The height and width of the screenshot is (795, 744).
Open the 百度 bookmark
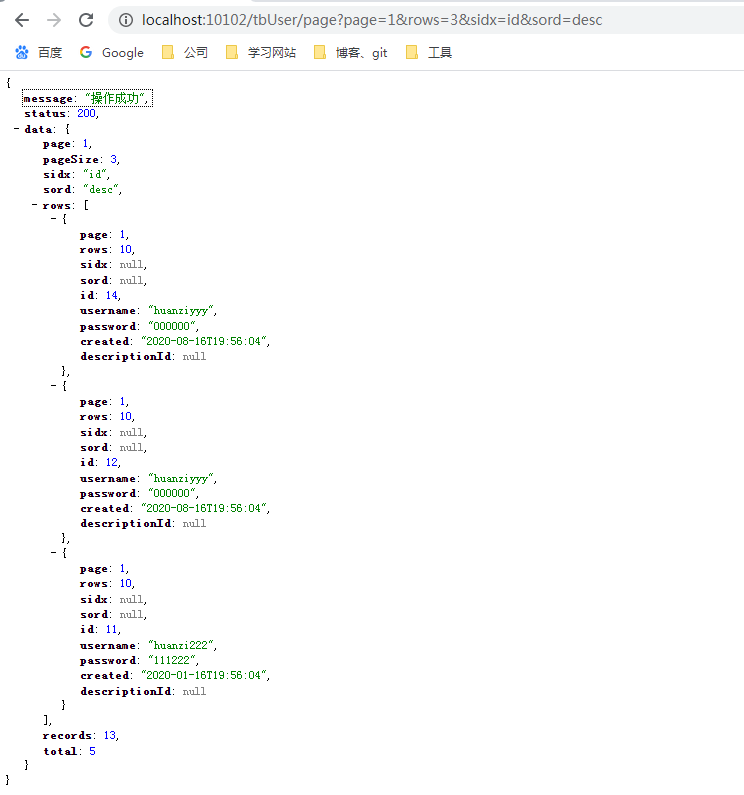(x=38, y=52)
